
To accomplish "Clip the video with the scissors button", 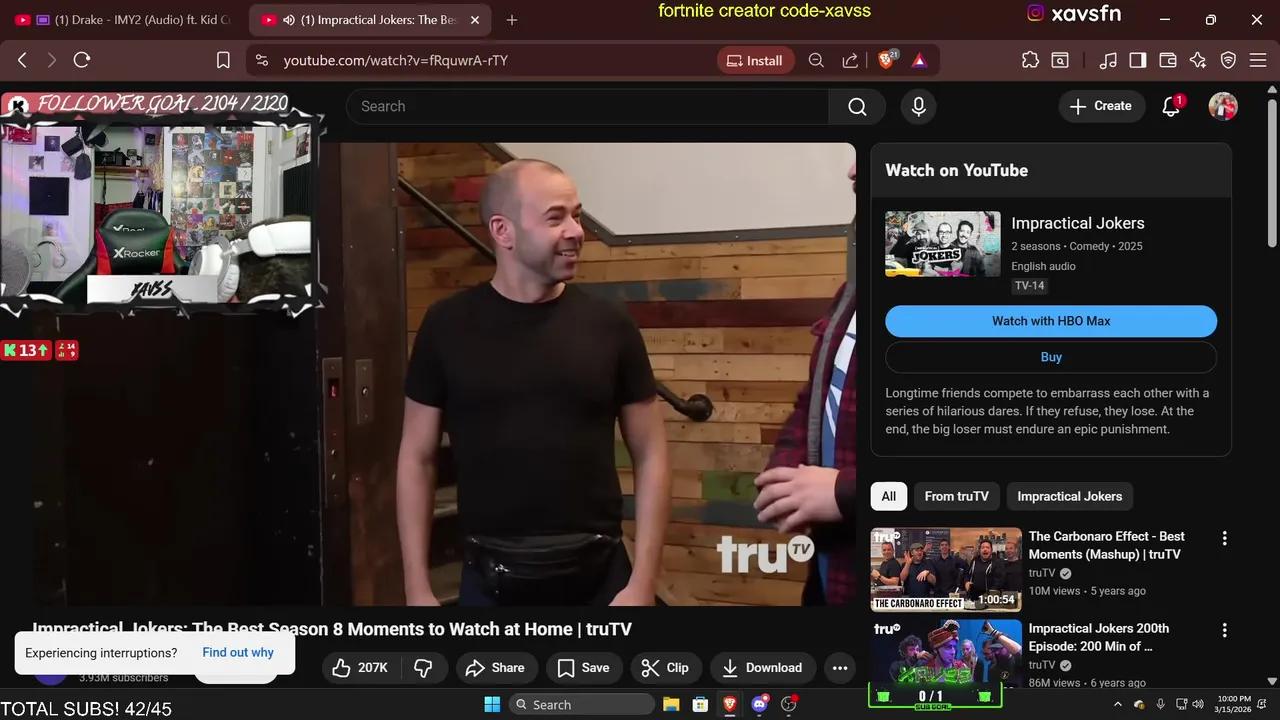I will click(x=666, y=668).
